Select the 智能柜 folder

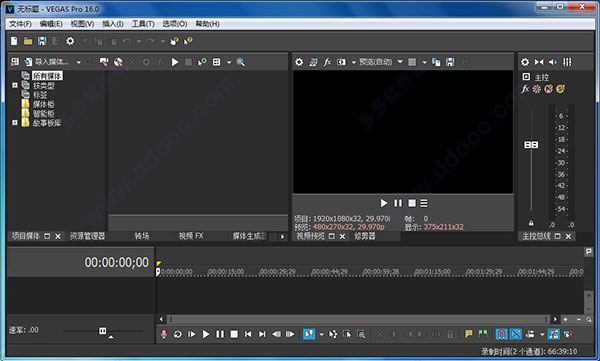(43, 114)
